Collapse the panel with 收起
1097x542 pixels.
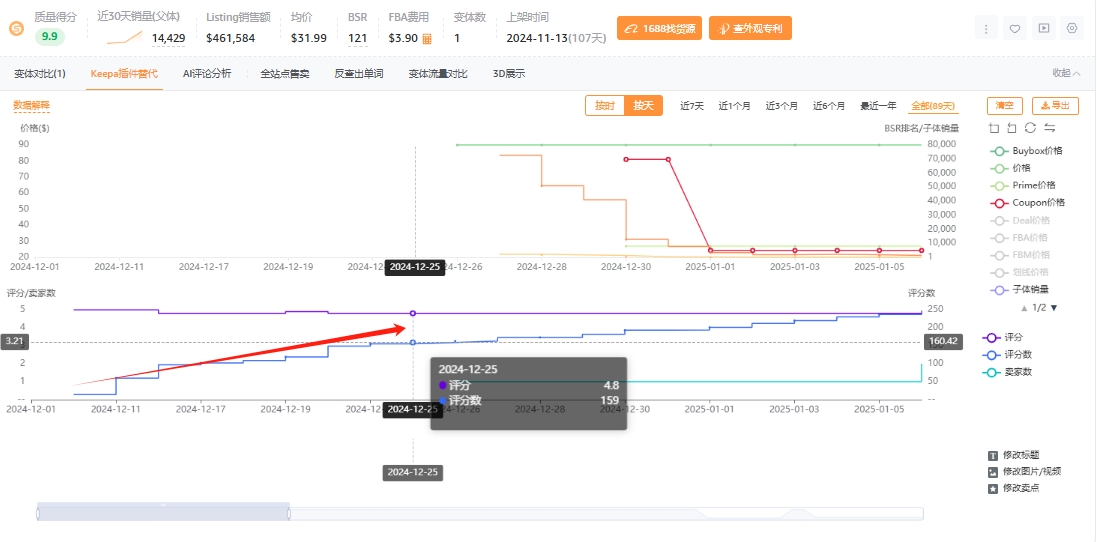point(1067,73)
